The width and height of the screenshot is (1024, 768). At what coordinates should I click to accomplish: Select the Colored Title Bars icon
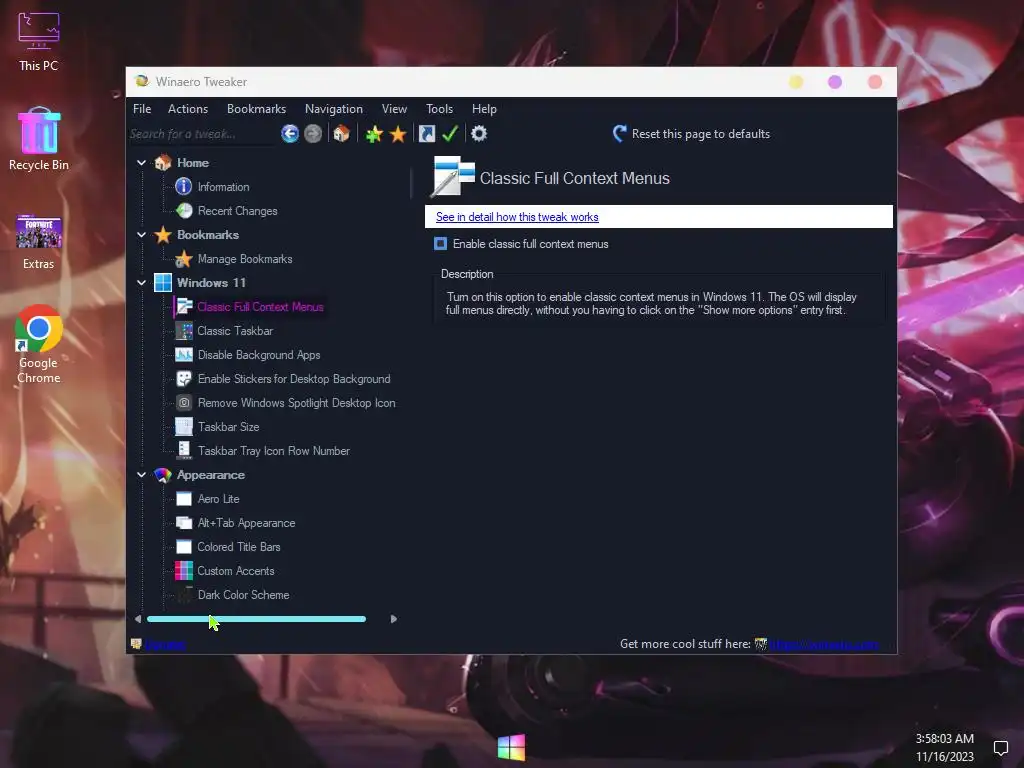(x=184, y=547)
